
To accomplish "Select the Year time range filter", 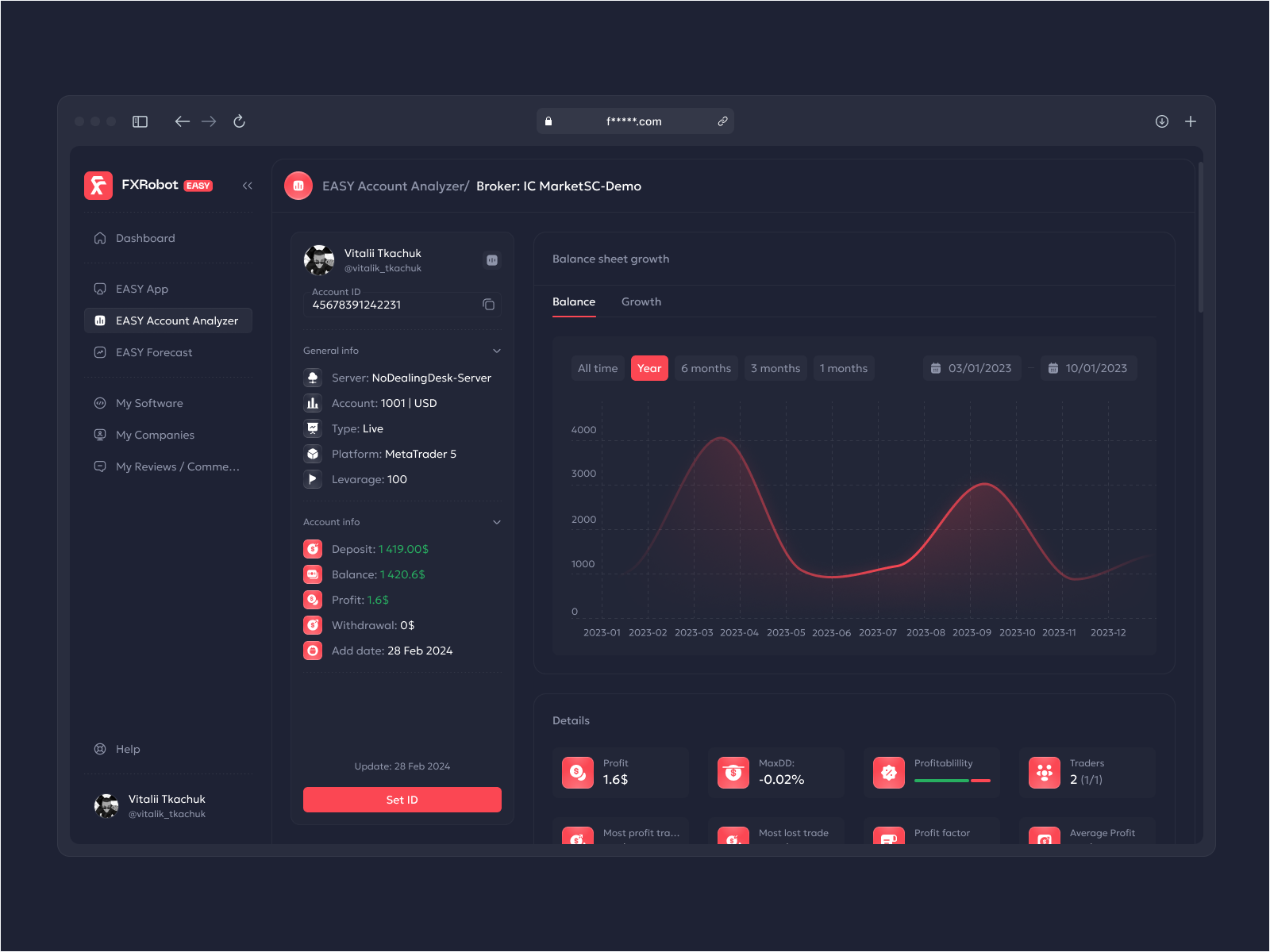I will tap(649, 367).
